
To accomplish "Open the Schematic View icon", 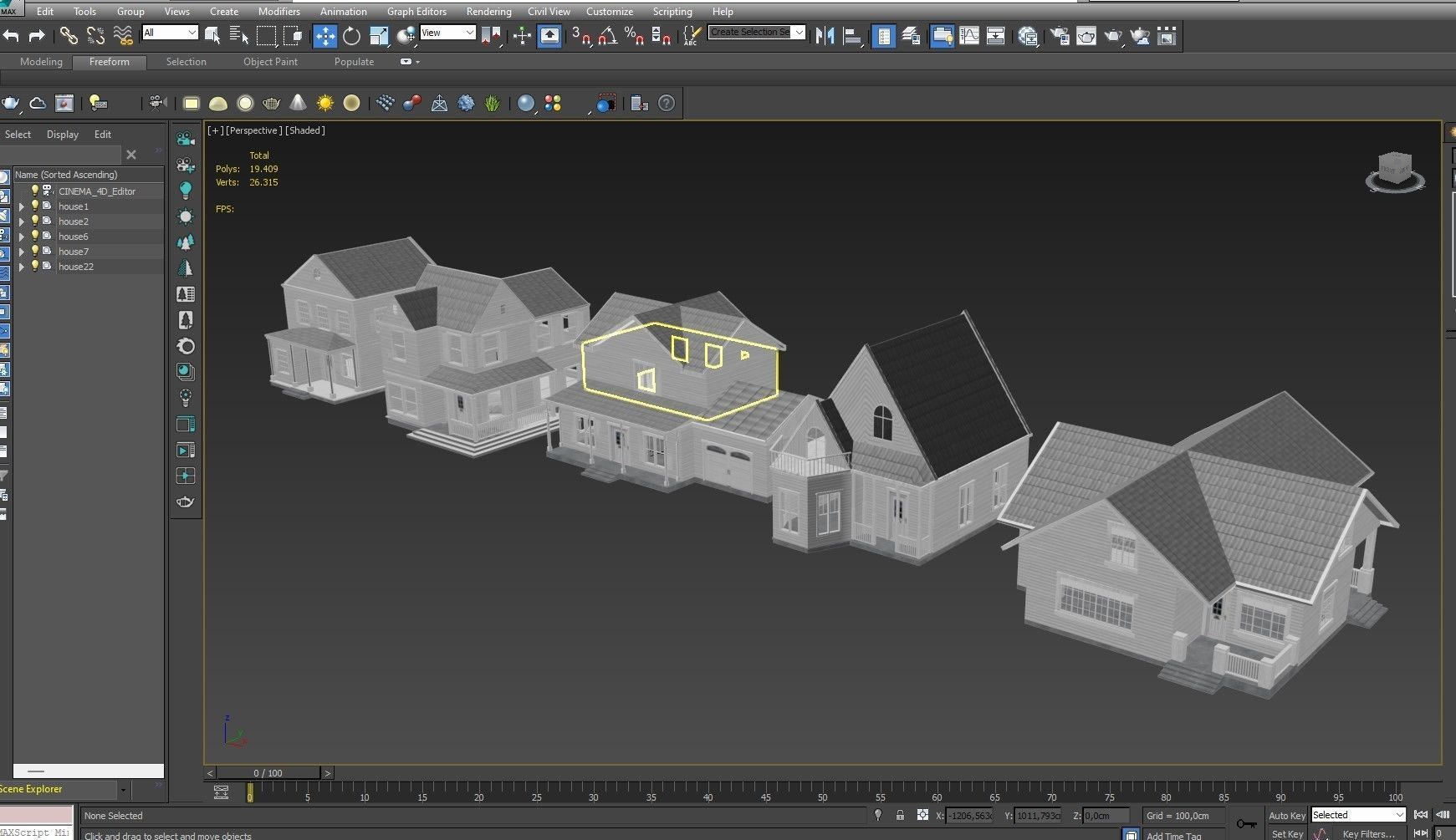I will pyautogui.click(x=996, y=35).
